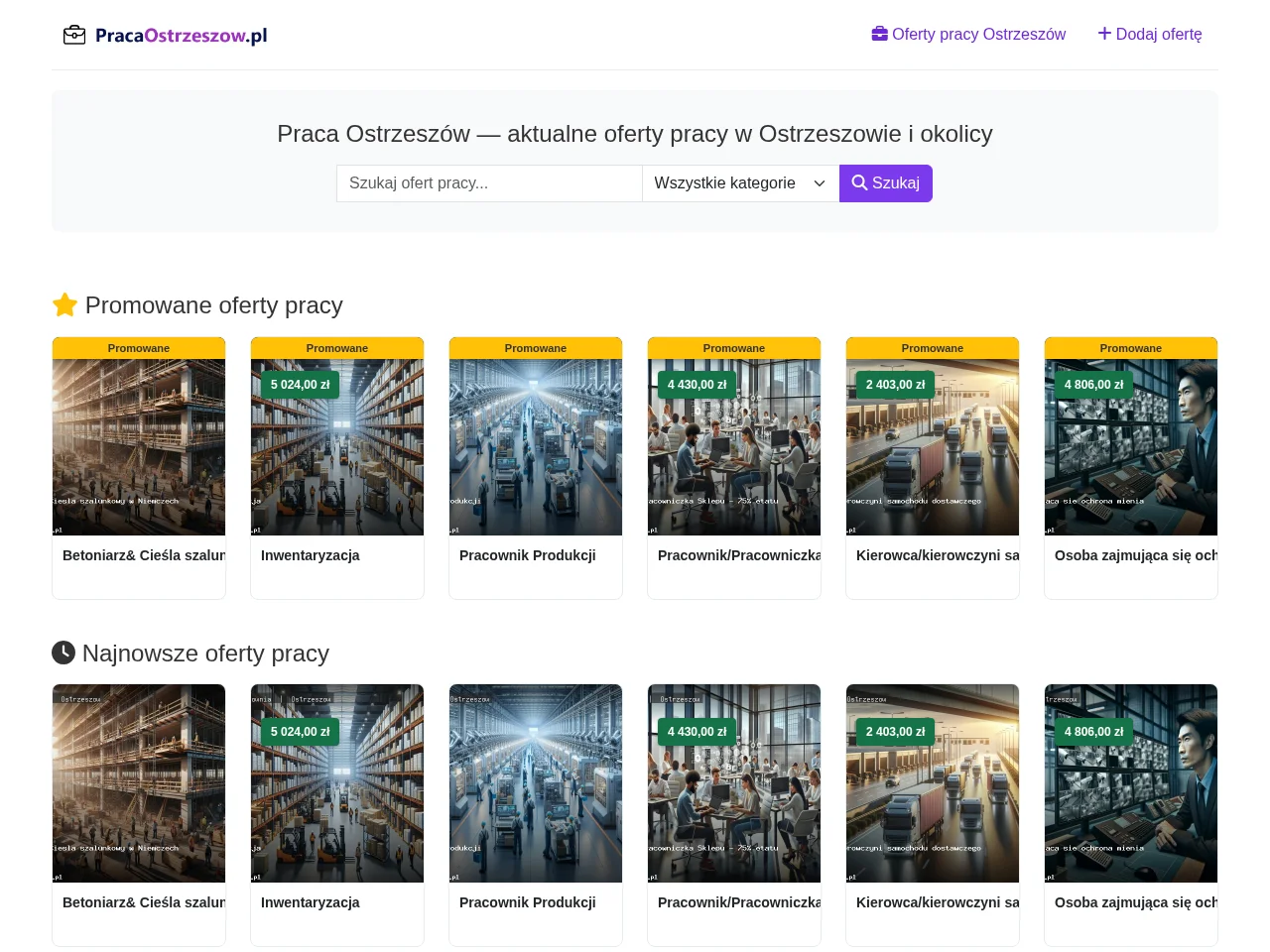Viewport: 1270px width, 952px height.
Task: Click the PracaOstrzeszow.pl site name
Action: coord(182,36)
